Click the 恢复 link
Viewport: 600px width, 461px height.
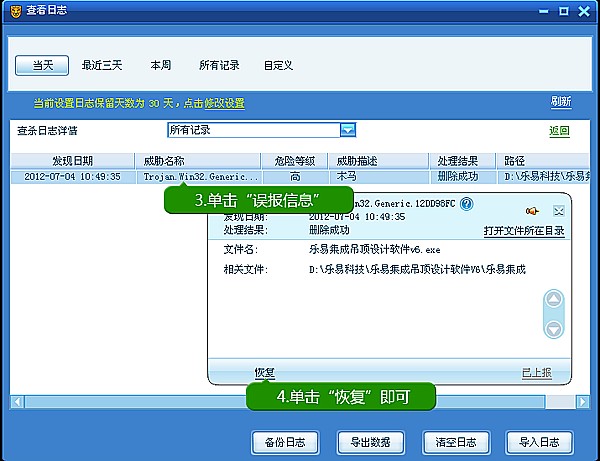[x=264, y=373]
